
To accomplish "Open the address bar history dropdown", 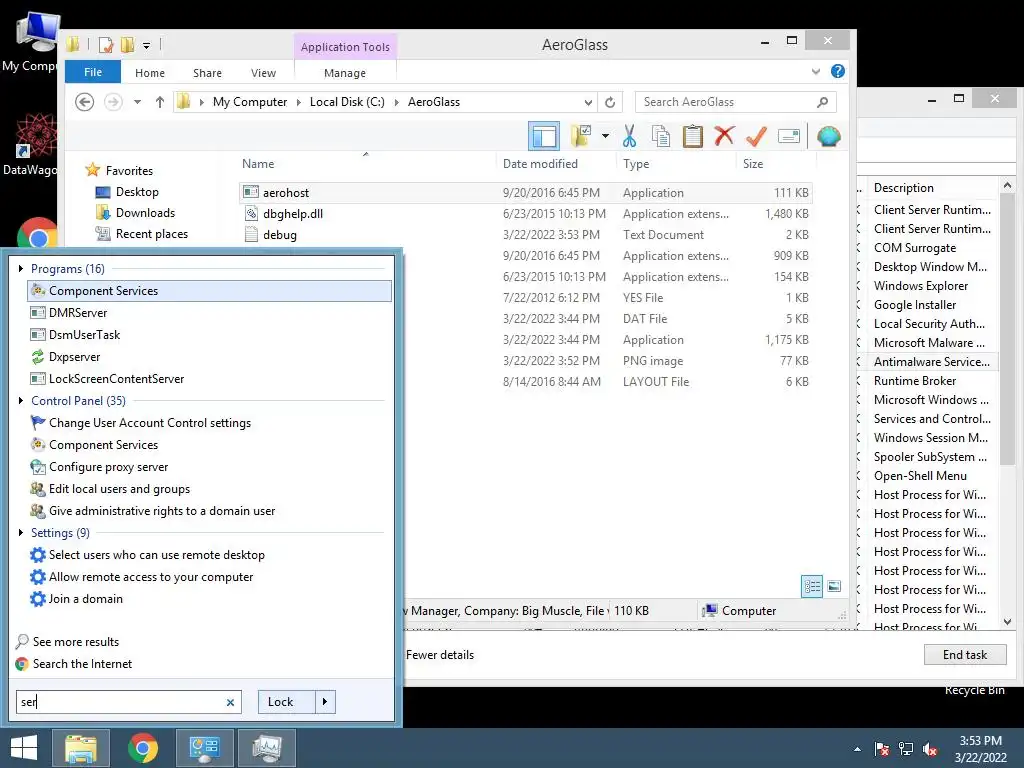I will click(x=588, y=102).
